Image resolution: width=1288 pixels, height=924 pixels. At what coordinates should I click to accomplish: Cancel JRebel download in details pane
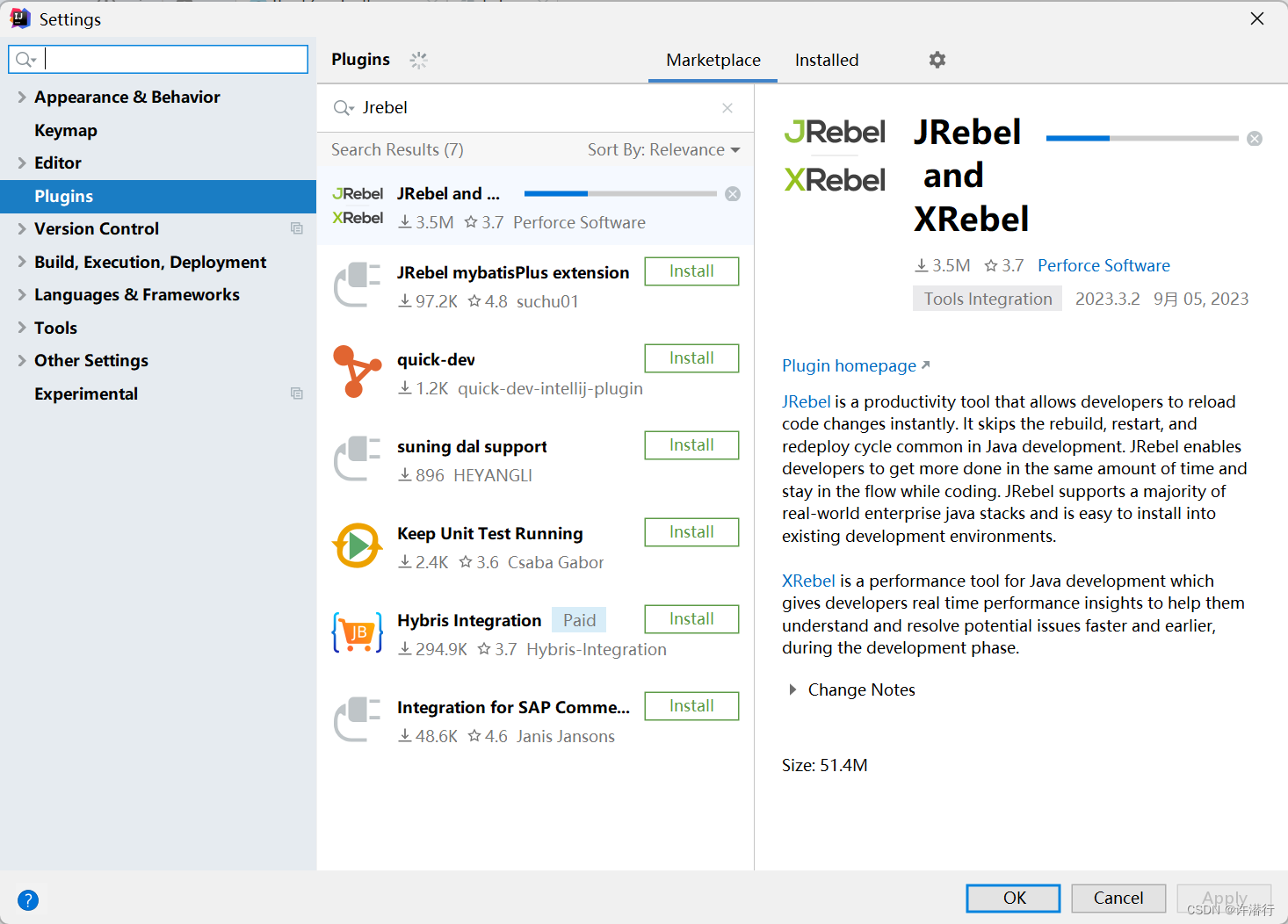coord(1255,139)
